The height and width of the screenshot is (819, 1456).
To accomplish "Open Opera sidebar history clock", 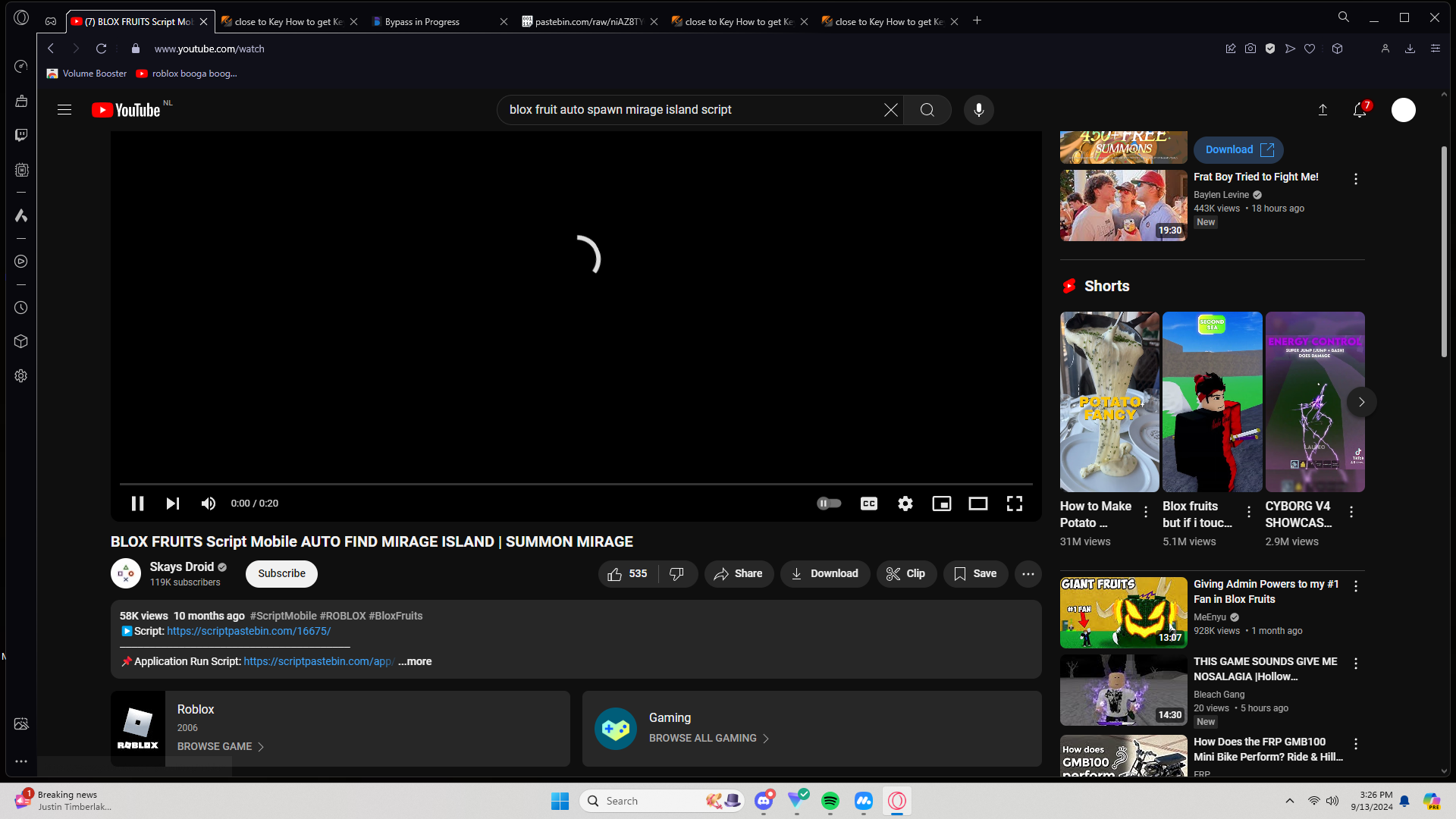I will pos(21,308).
